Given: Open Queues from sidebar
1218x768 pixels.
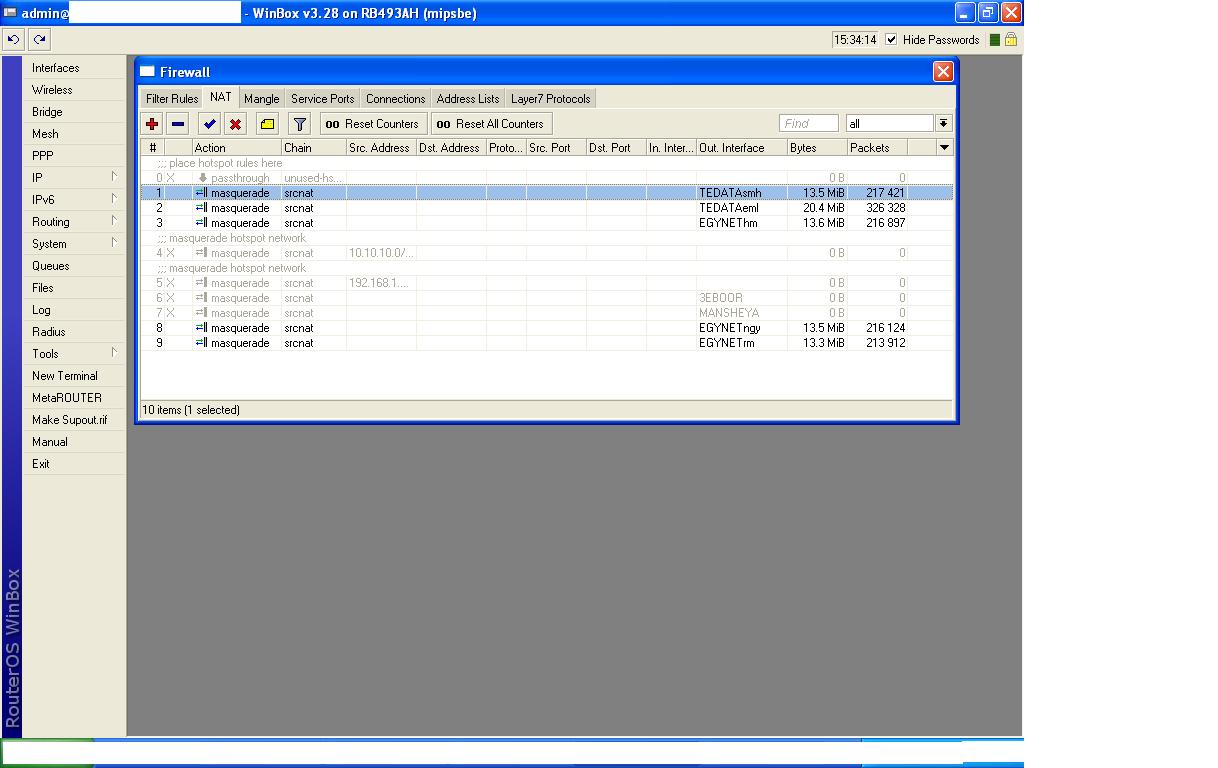Looking at the screenshot, I should 74,266.
